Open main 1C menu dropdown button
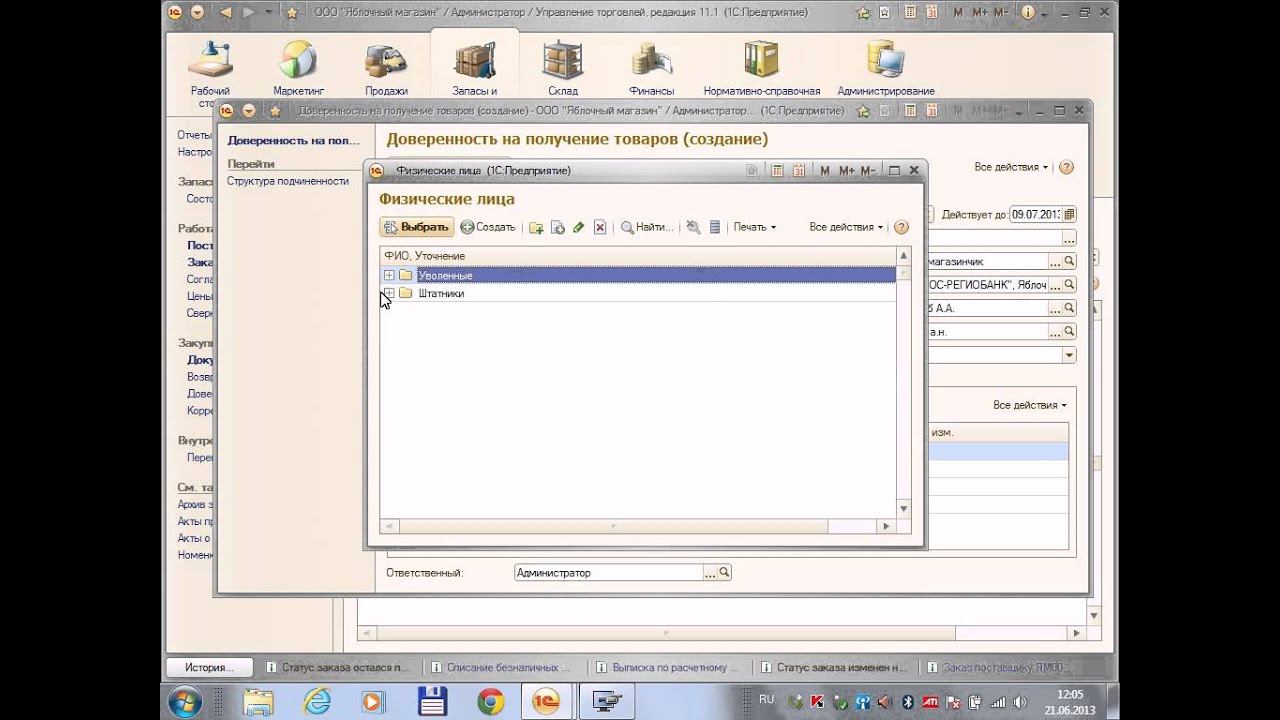 pos(197,12)
